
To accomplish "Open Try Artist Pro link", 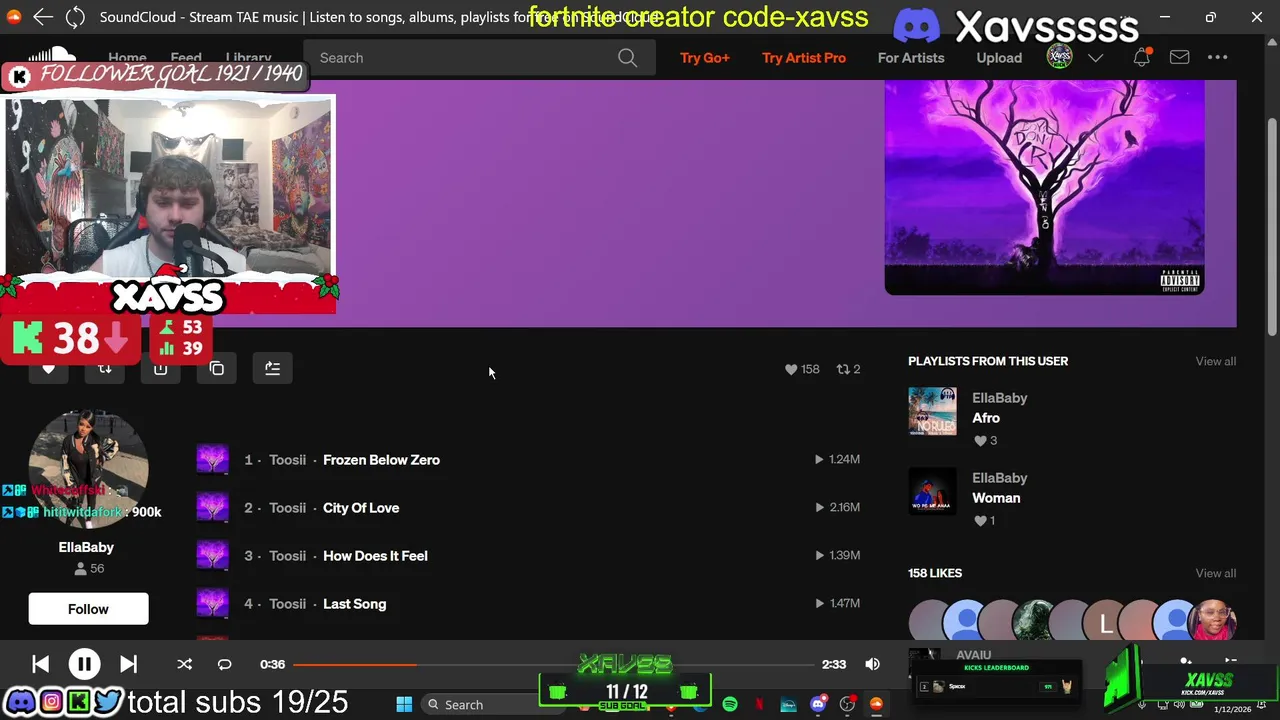I will [804, 58].
